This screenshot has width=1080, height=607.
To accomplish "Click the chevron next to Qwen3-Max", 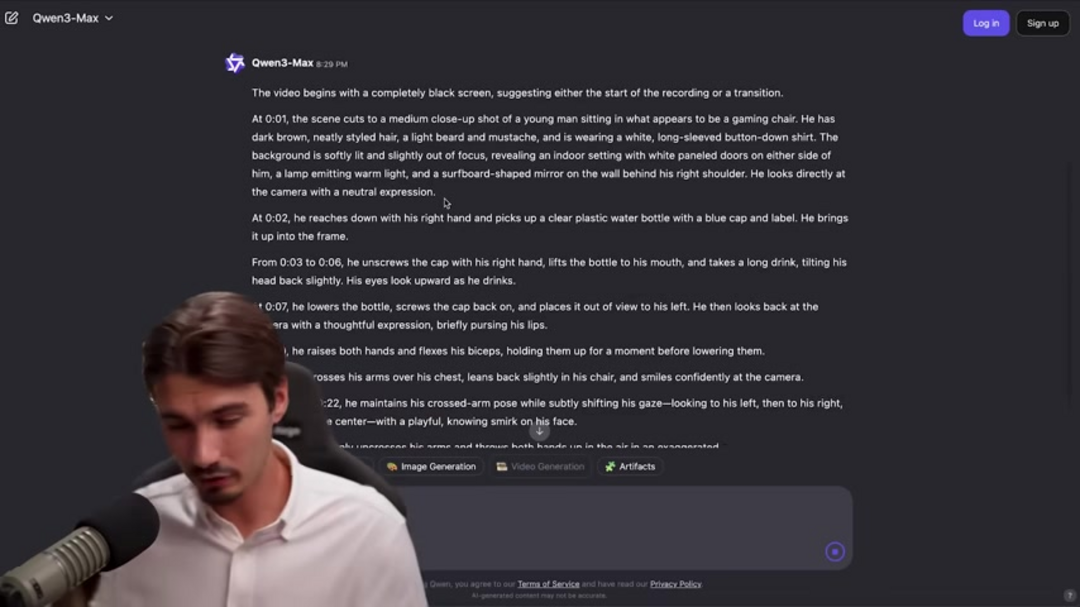I will click(x=109, y=19).
